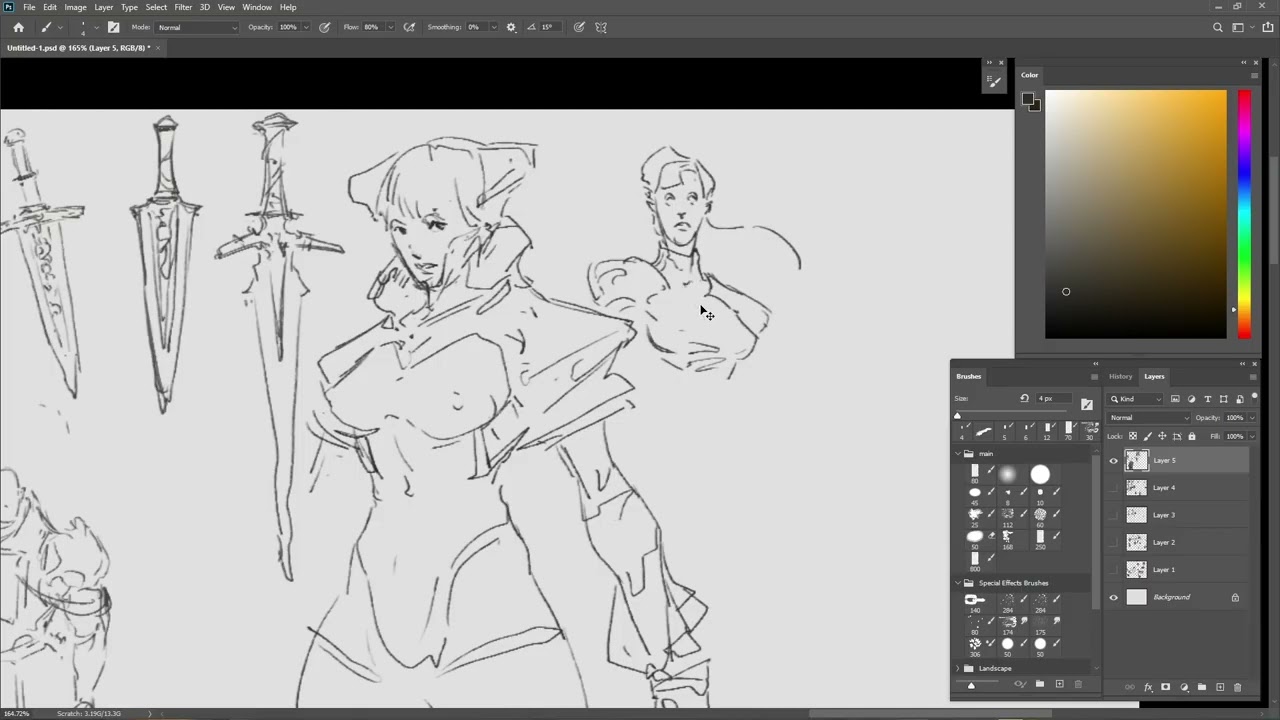Hide Layer 5 visibility eye
1280x720 pixels.
[1114, 461]
